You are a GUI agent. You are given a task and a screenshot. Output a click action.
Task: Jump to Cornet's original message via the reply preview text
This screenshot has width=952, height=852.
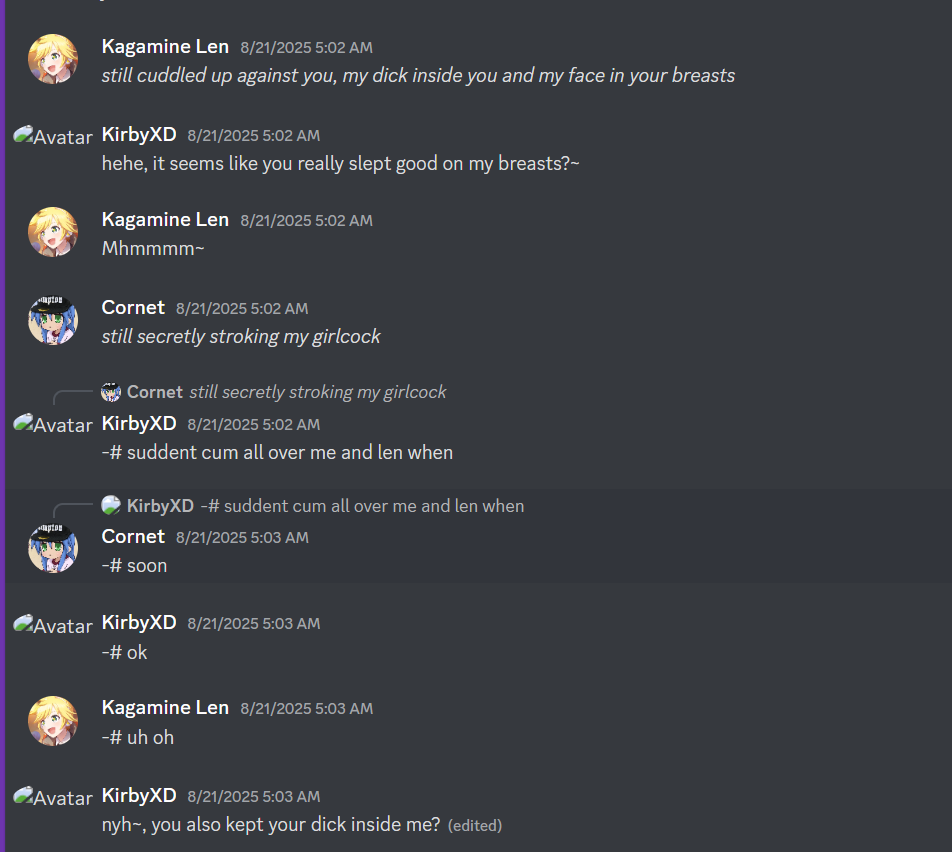[318, 392]
